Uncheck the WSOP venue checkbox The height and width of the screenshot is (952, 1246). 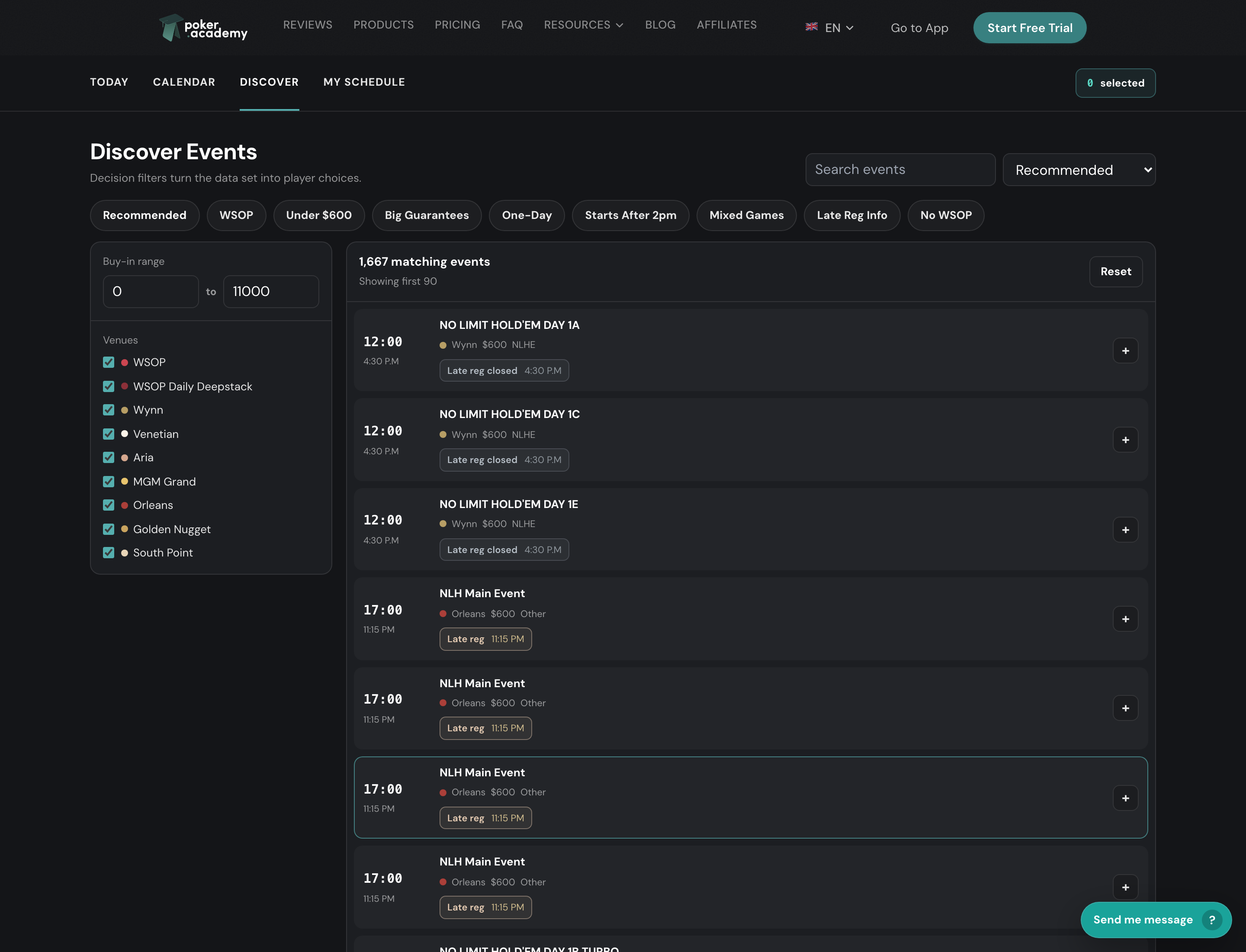pos(109,362)
